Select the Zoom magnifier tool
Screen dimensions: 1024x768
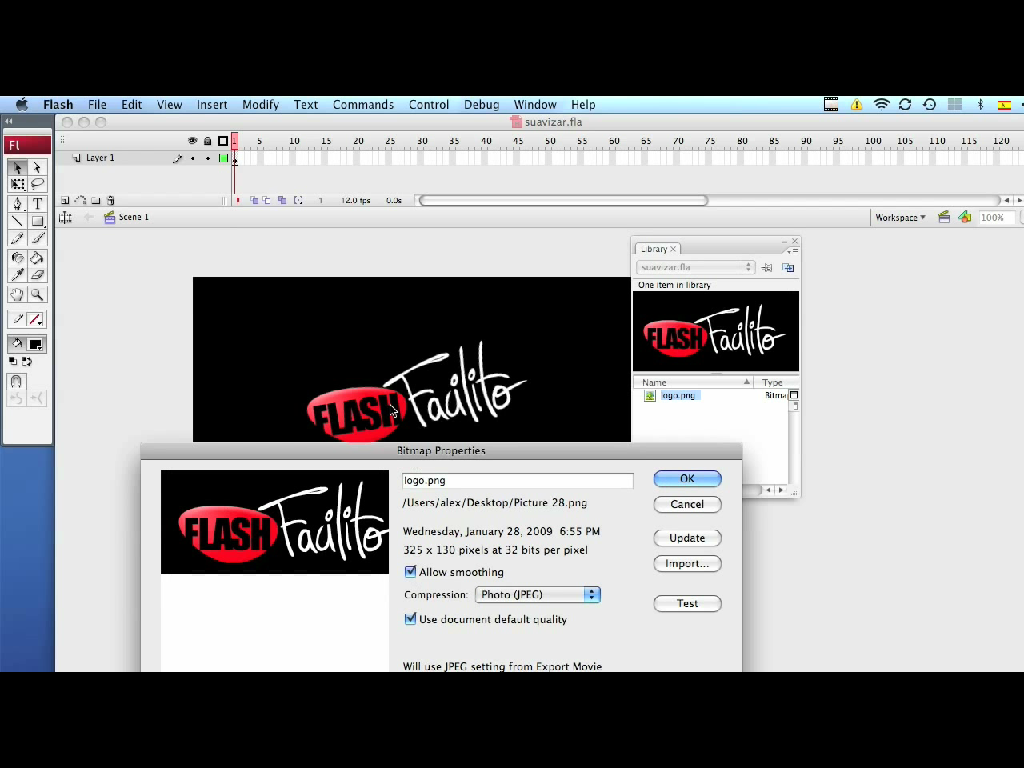click(37, 295)
